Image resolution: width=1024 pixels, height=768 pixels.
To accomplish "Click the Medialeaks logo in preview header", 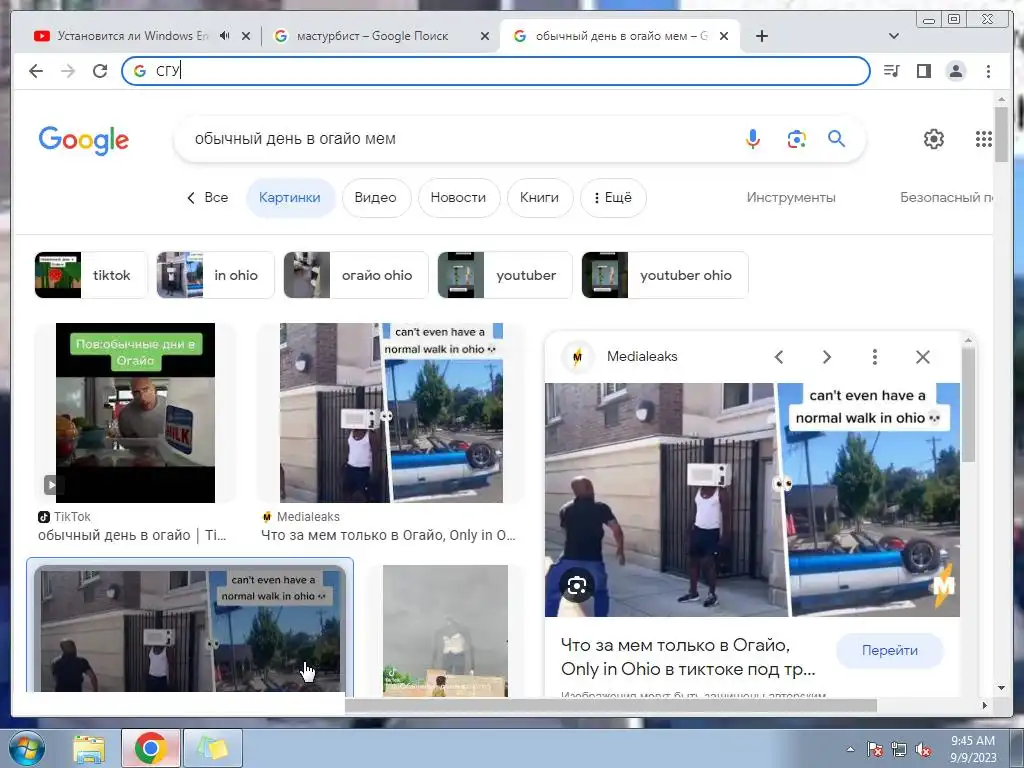I will [x=577, y=357].
